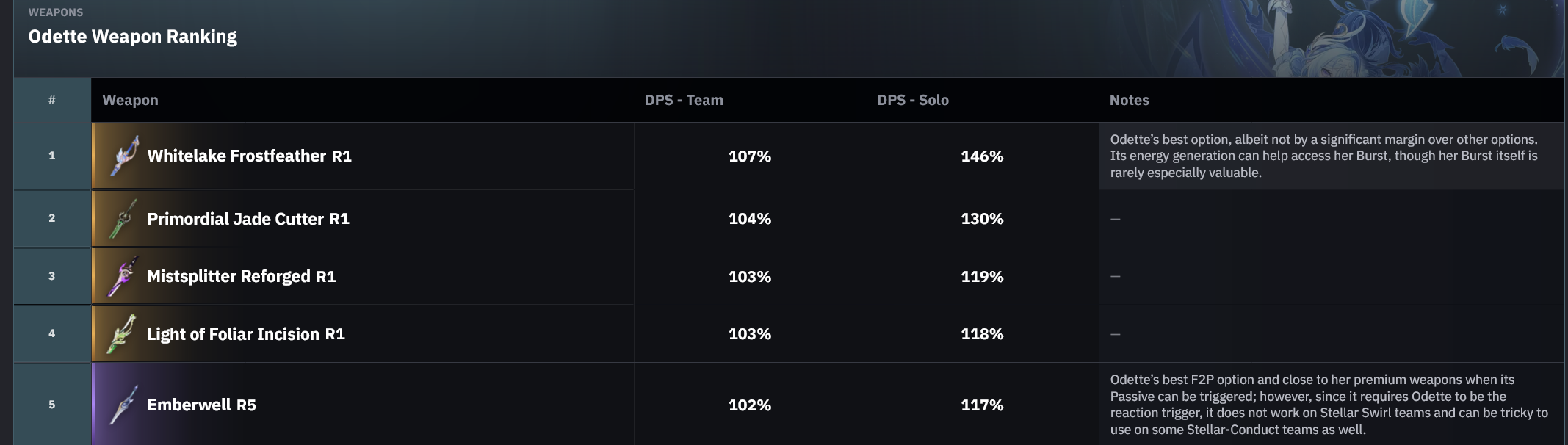Open the Mistsplitter Reforged R1 weapon link
This screenshot has width=1568, height=445.
point(242,276)
